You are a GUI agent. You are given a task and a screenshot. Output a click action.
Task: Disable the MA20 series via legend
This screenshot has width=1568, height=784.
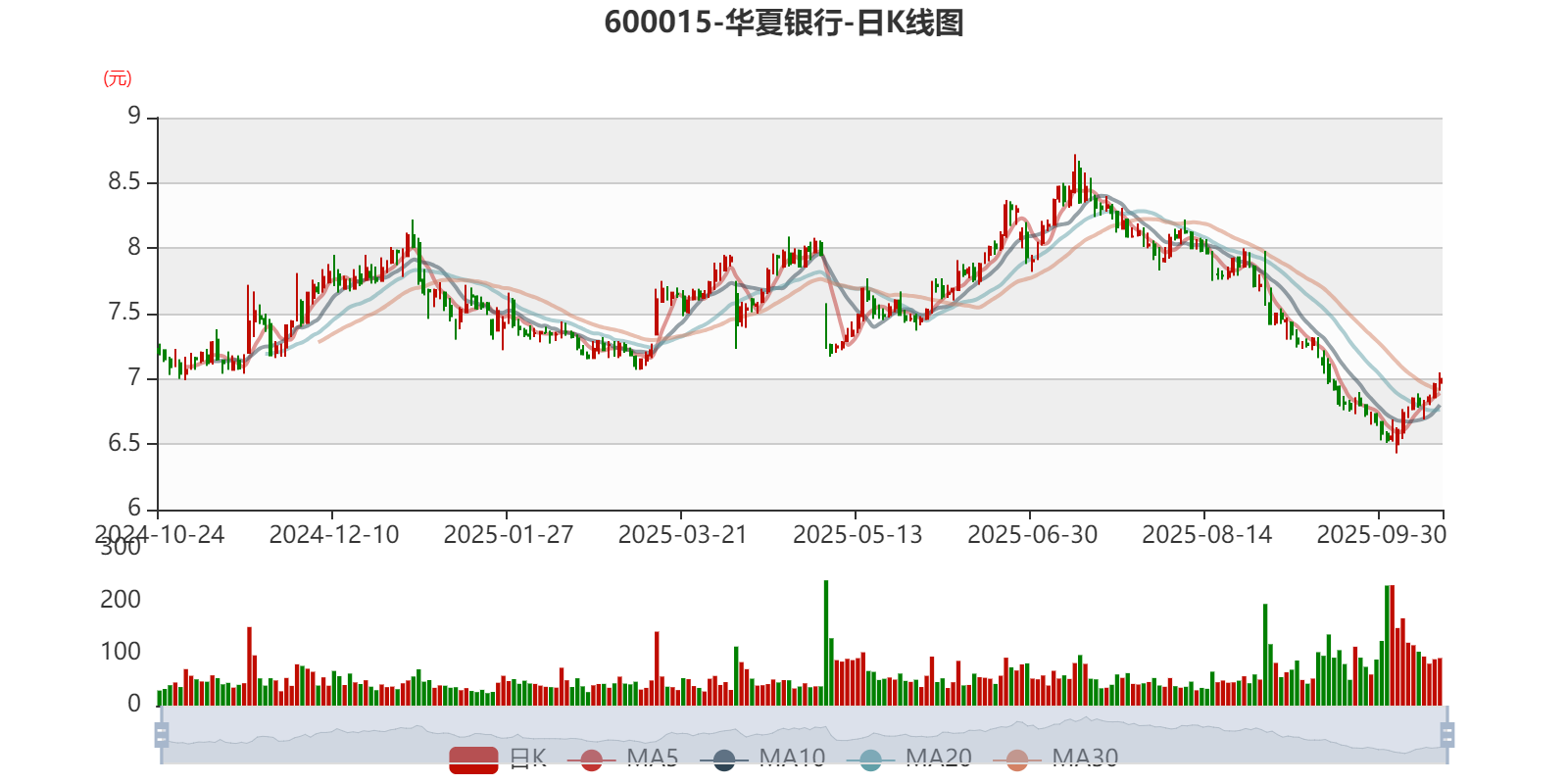[x=909, y=759]
